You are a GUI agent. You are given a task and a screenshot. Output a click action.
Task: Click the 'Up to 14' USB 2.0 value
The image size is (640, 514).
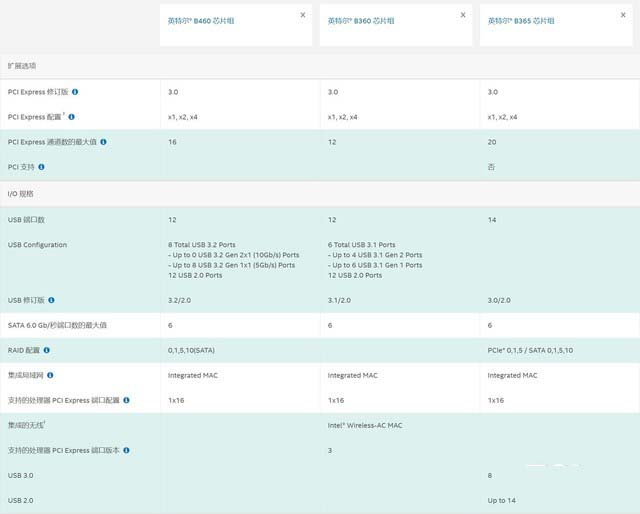coord(501,500)
